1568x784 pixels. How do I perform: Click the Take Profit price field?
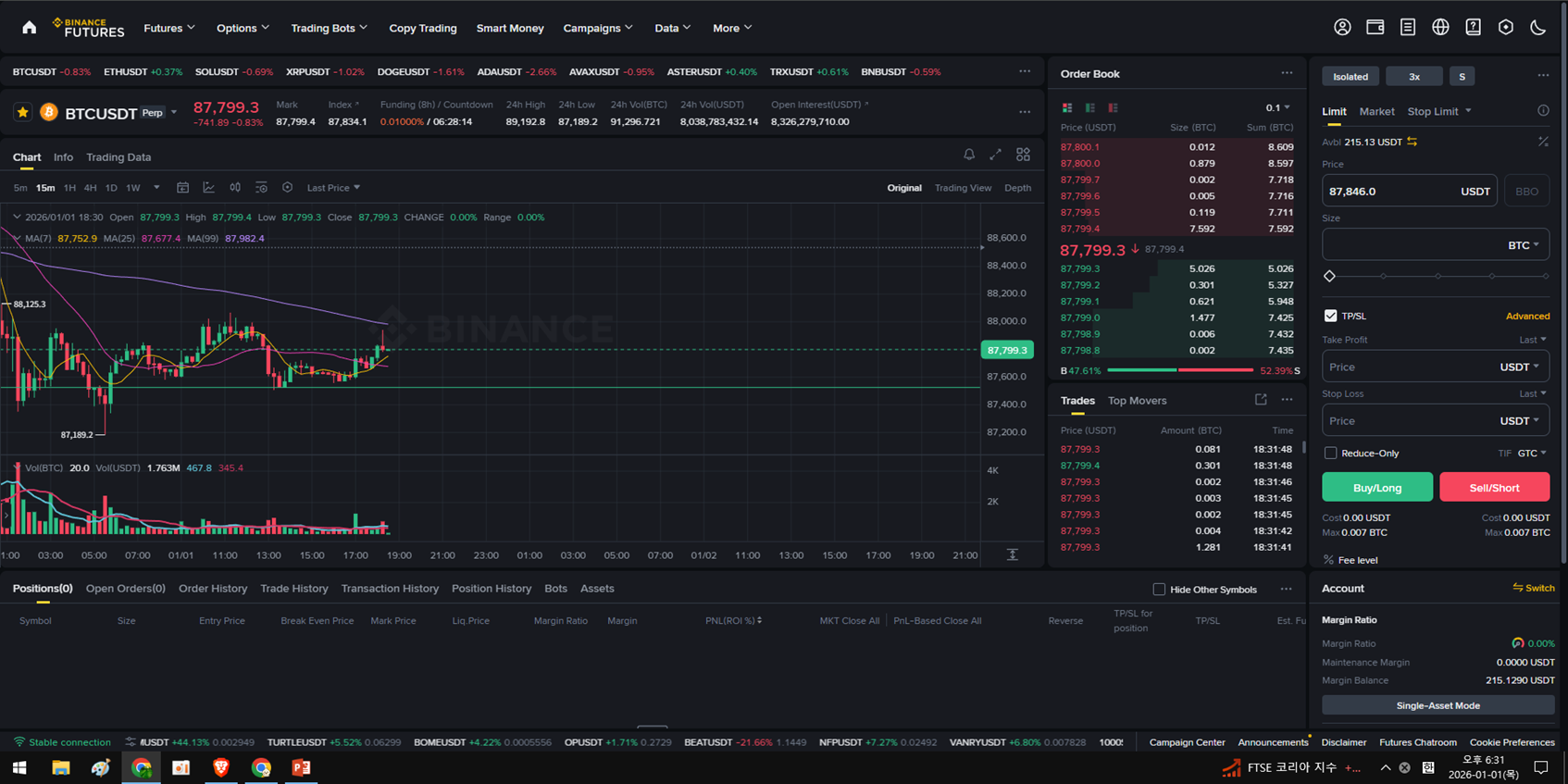click(1436, 367)
